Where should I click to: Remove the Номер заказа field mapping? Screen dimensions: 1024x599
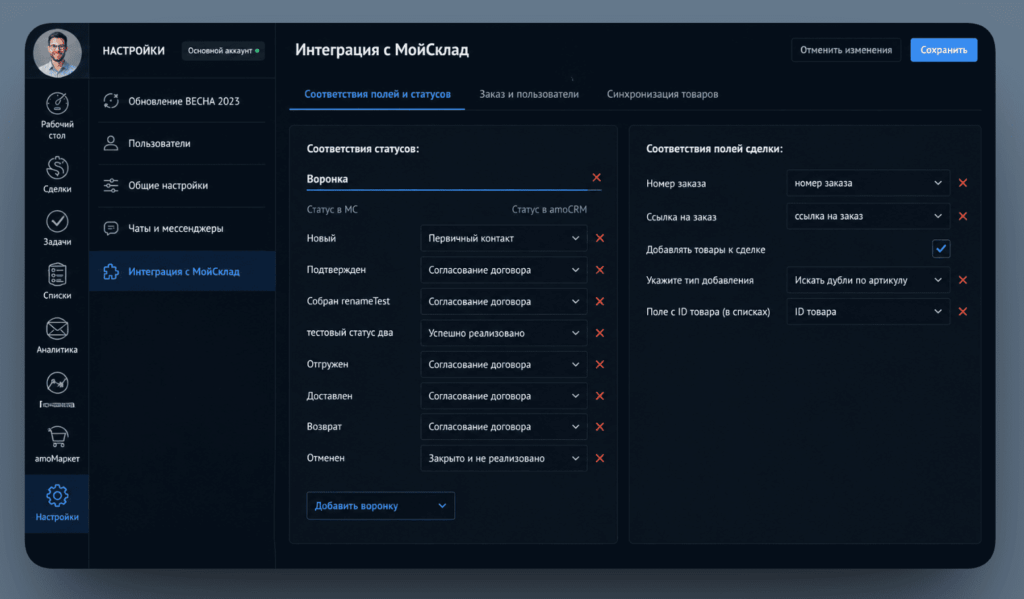(x=963, y=183)
